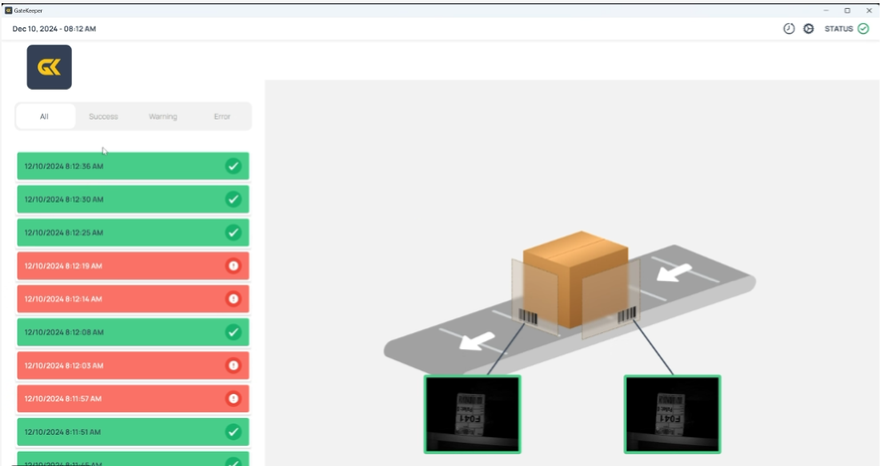
Task: Show all scan results with the All tab
Action: [45, 116]
